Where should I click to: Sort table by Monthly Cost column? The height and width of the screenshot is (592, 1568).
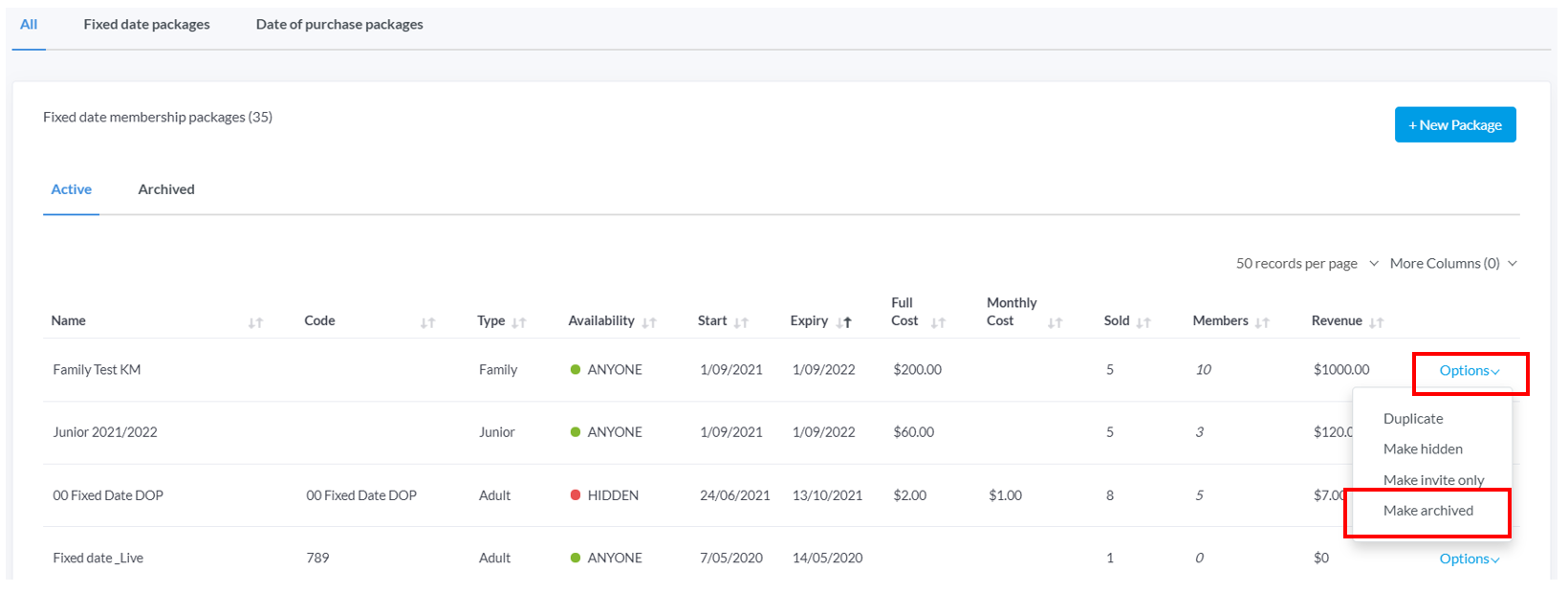point(1055,323)
